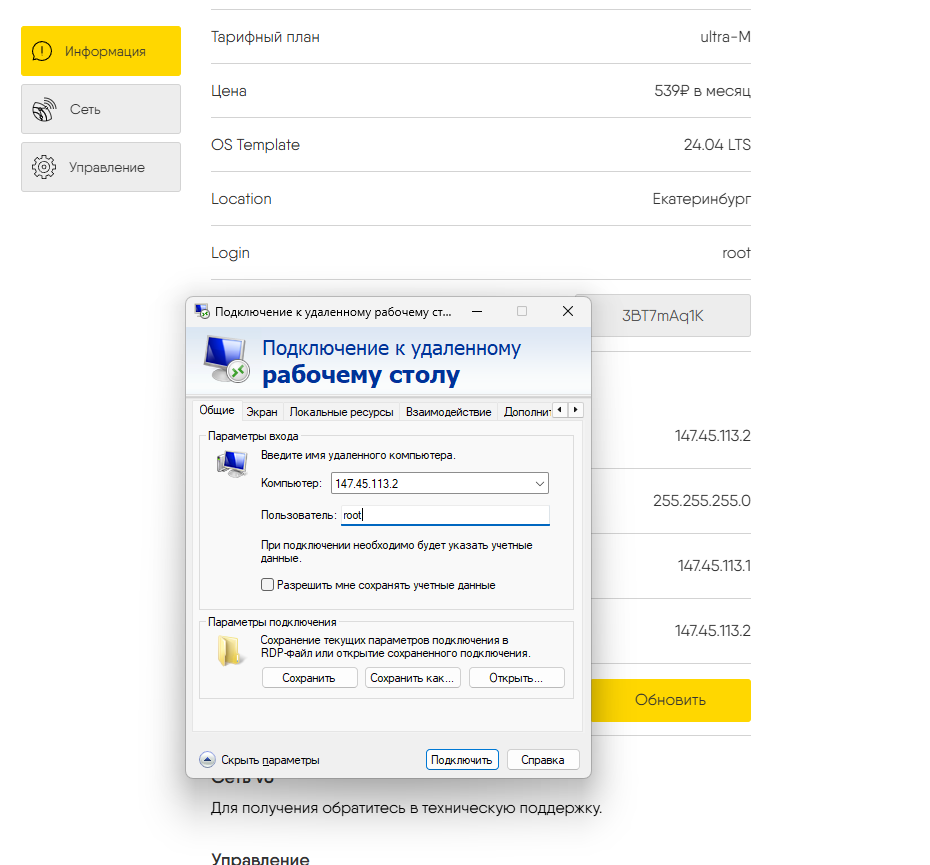The height and width of the screenshot is (865, 930).
Task: Open the Информация sidebar section
Action: (101, 51)
